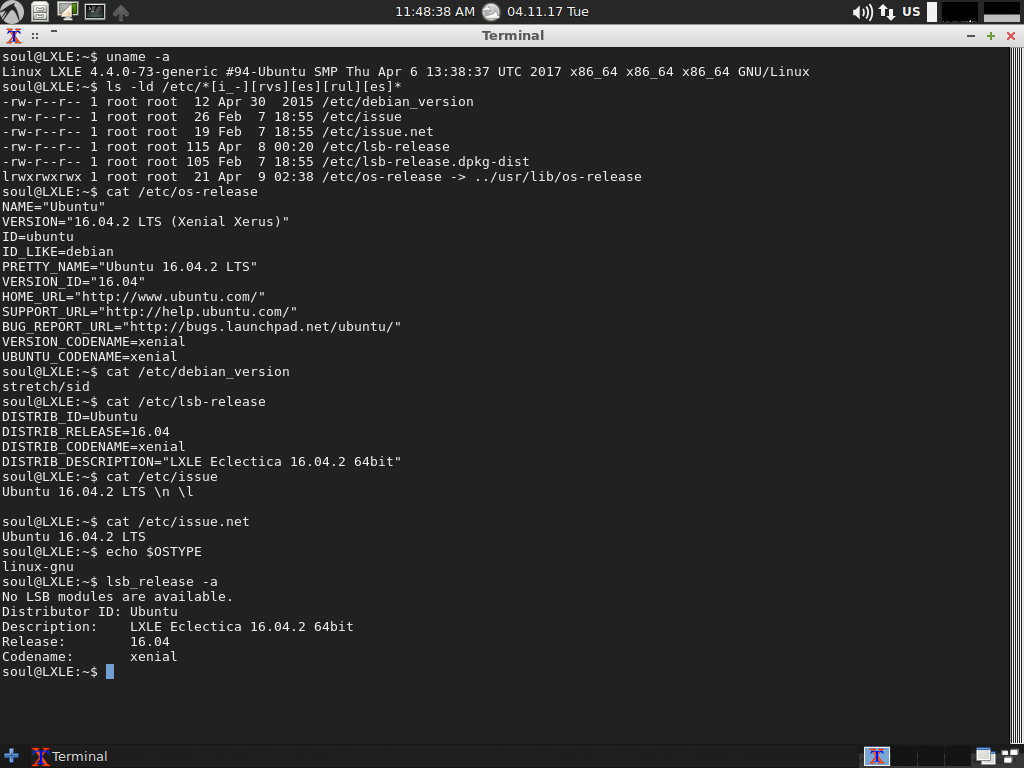Click the 'NAME="Ubuntu"' line
1024x768 pixels.
(x=54, y=207)
